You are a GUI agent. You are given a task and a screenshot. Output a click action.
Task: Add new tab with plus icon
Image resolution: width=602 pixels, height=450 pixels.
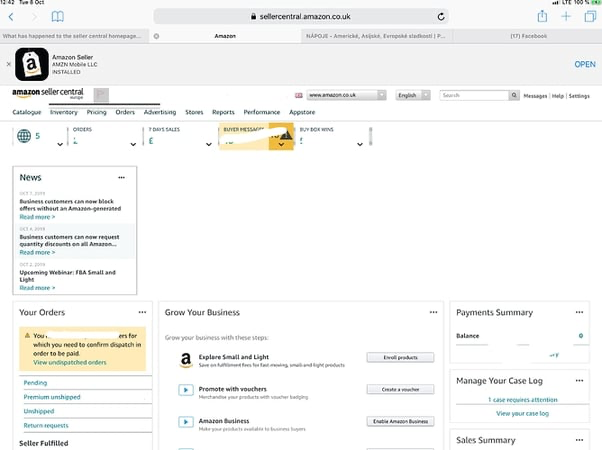tap(566, 16)
